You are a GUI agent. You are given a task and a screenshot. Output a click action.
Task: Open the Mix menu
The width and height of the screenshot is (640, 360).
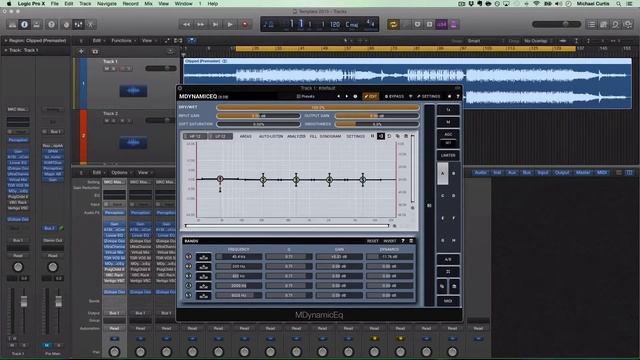tap(148, 3)
